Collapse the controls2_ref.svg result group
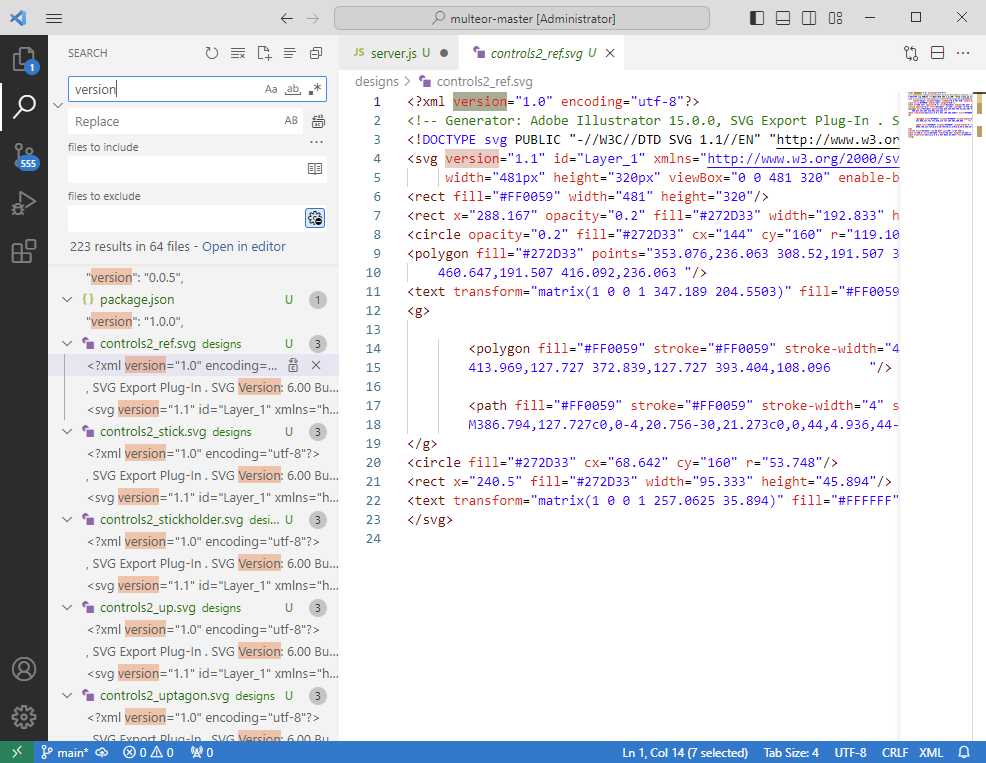This screenshot has width=986, height=763. click(x=67, y=343)
